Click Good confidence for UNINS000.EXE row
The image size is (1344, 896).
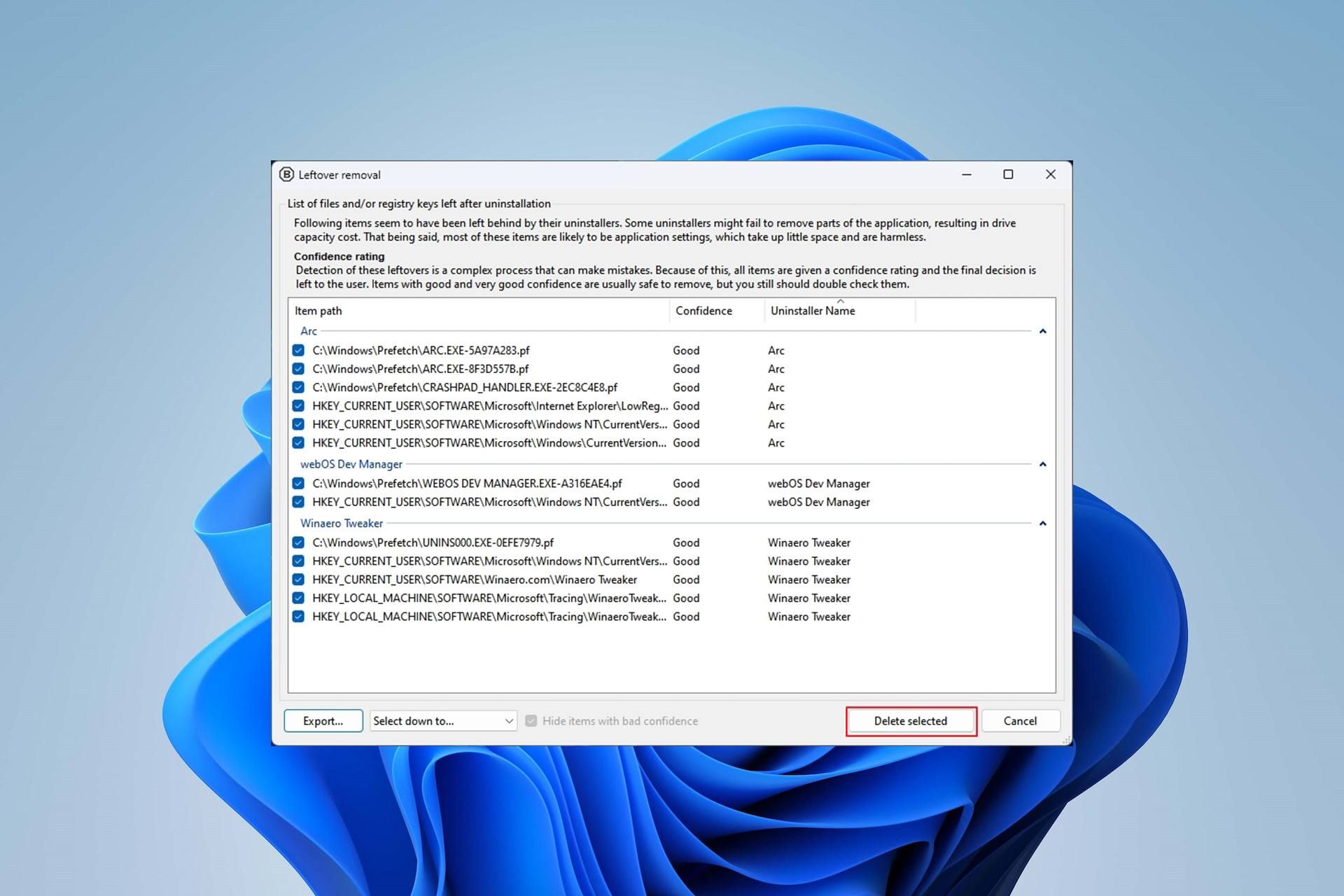coord(686,542)
